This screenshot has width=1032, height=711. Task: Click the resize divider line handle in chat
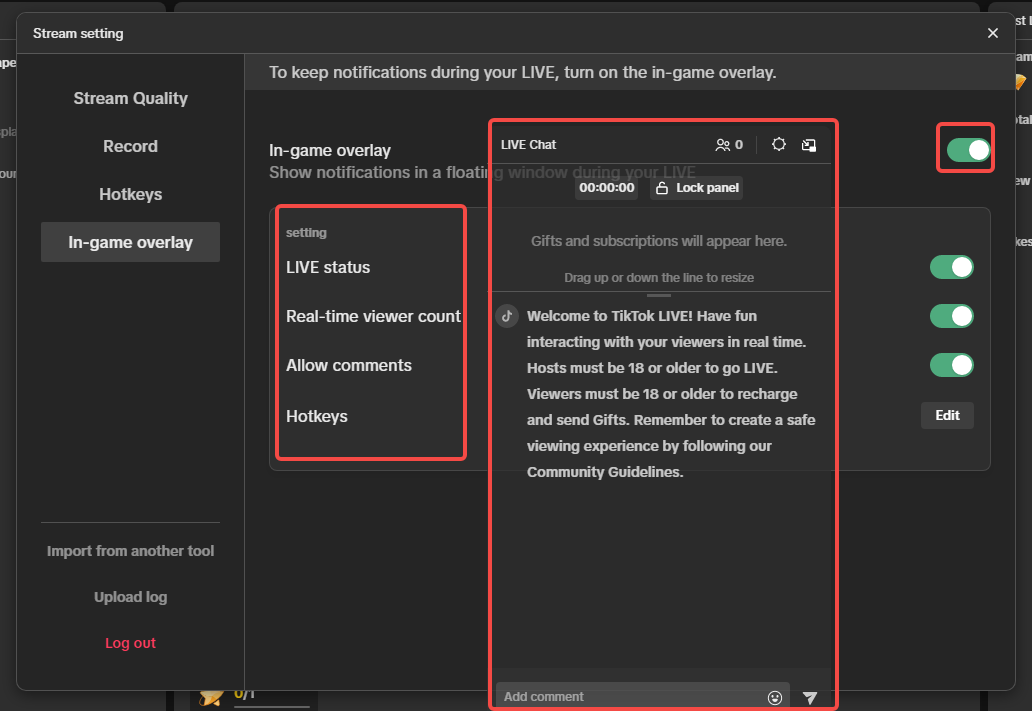(659, 295)
